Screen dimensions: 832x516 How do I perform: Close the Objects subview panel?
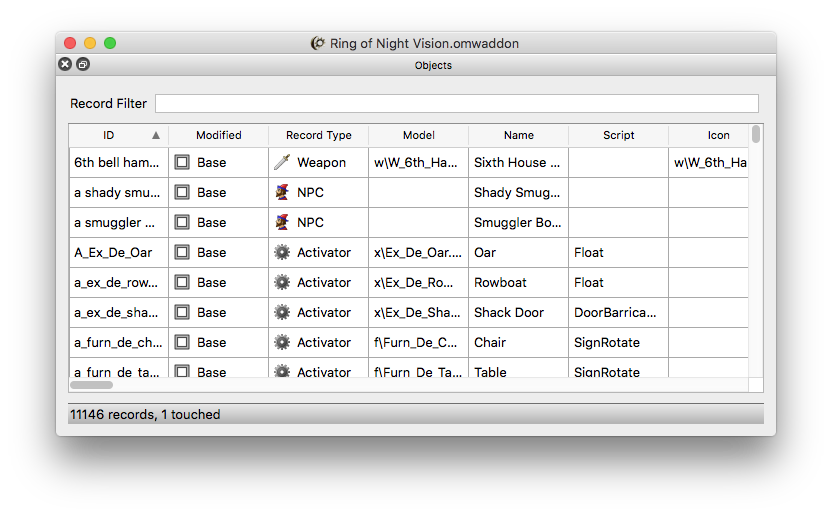(x=65, y=64)
